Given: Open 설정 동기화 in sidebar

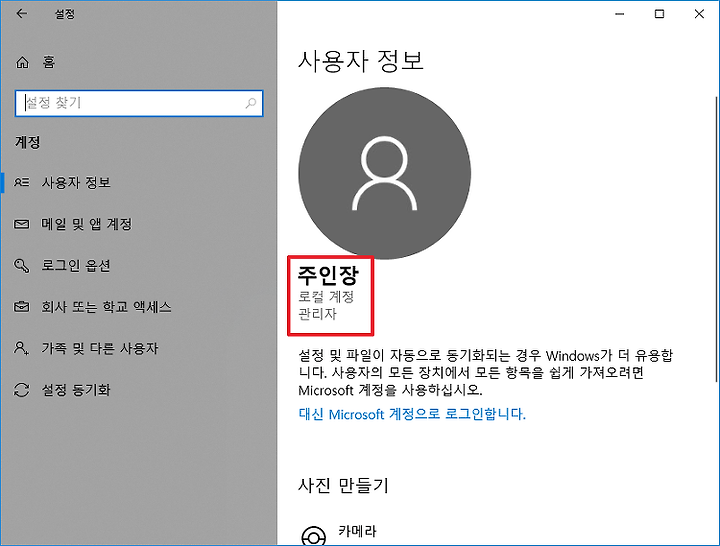Looking at the screenshot, I should (x=76, y=390).
